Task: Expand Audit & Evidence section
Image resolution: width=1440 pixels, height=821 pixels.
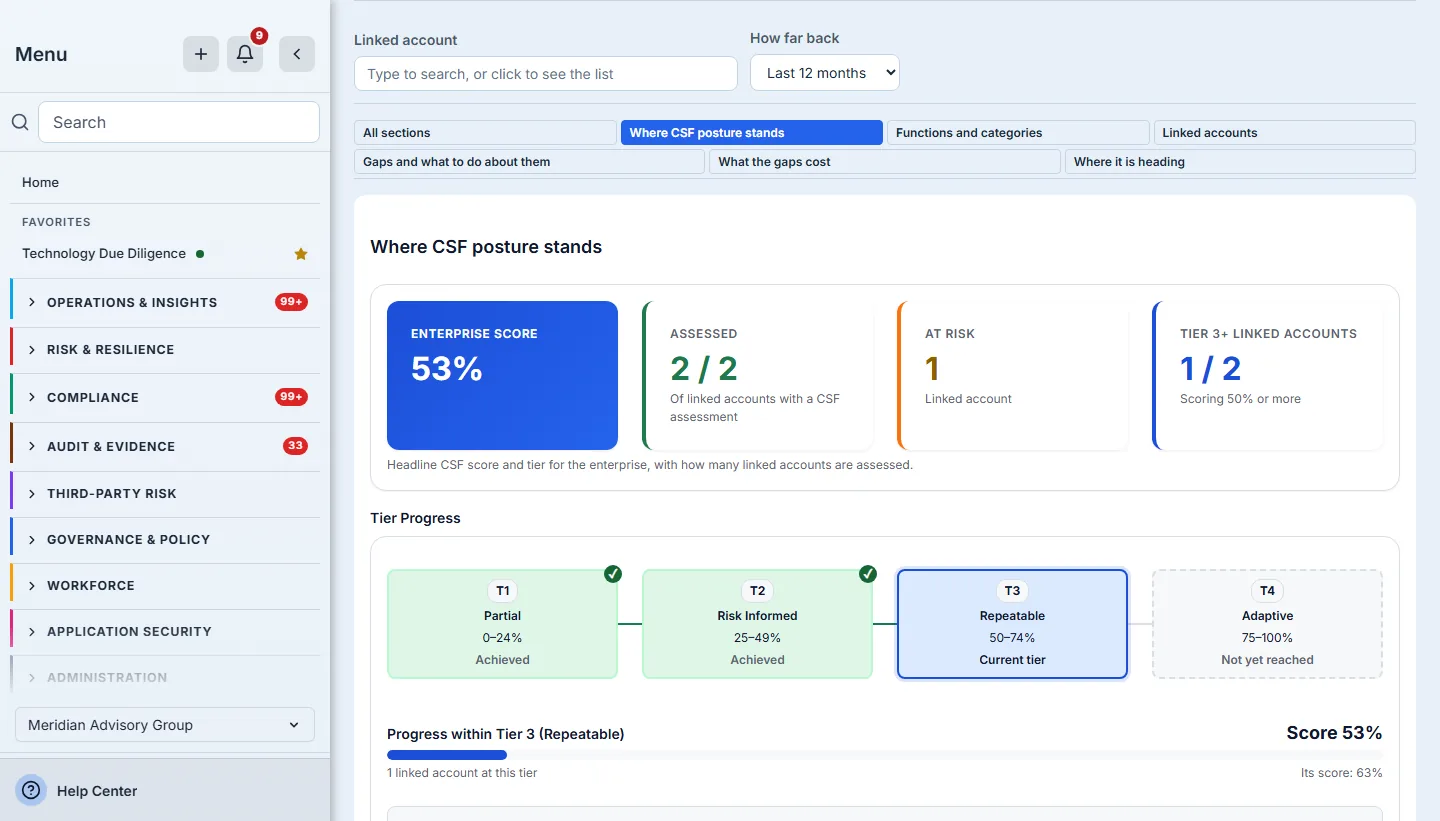Action: pyautogui.click(x=165, y=446)
